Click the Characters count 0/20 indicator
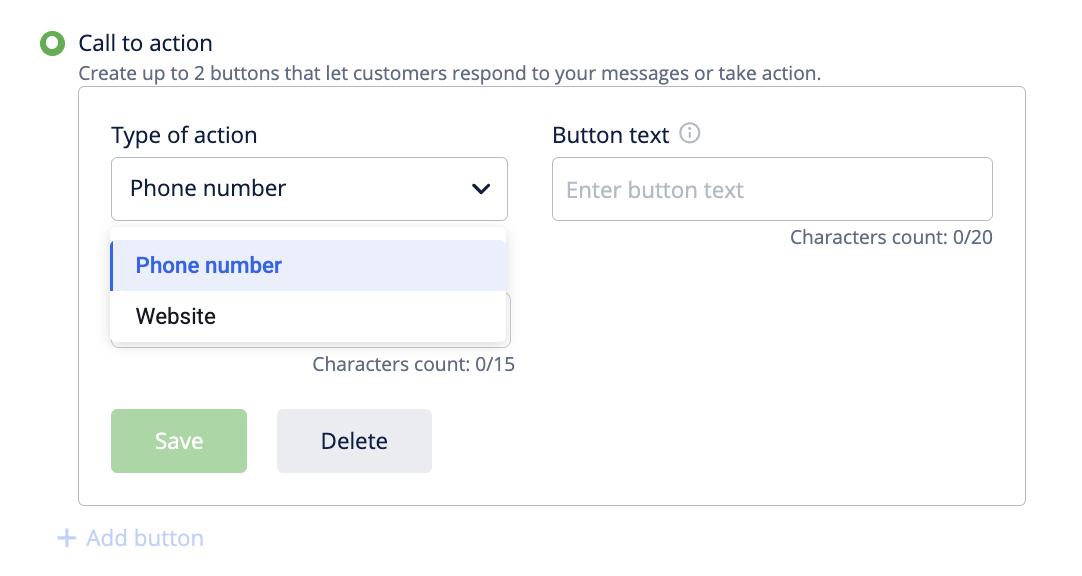This screenshot has height=576, width=1082. (x=891, y=237)
